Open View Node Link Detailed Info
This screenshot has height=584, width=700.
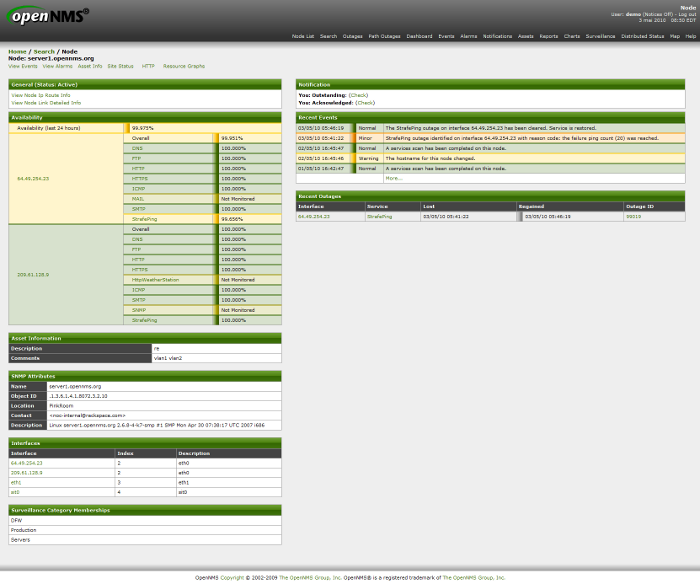click(46, 102)
